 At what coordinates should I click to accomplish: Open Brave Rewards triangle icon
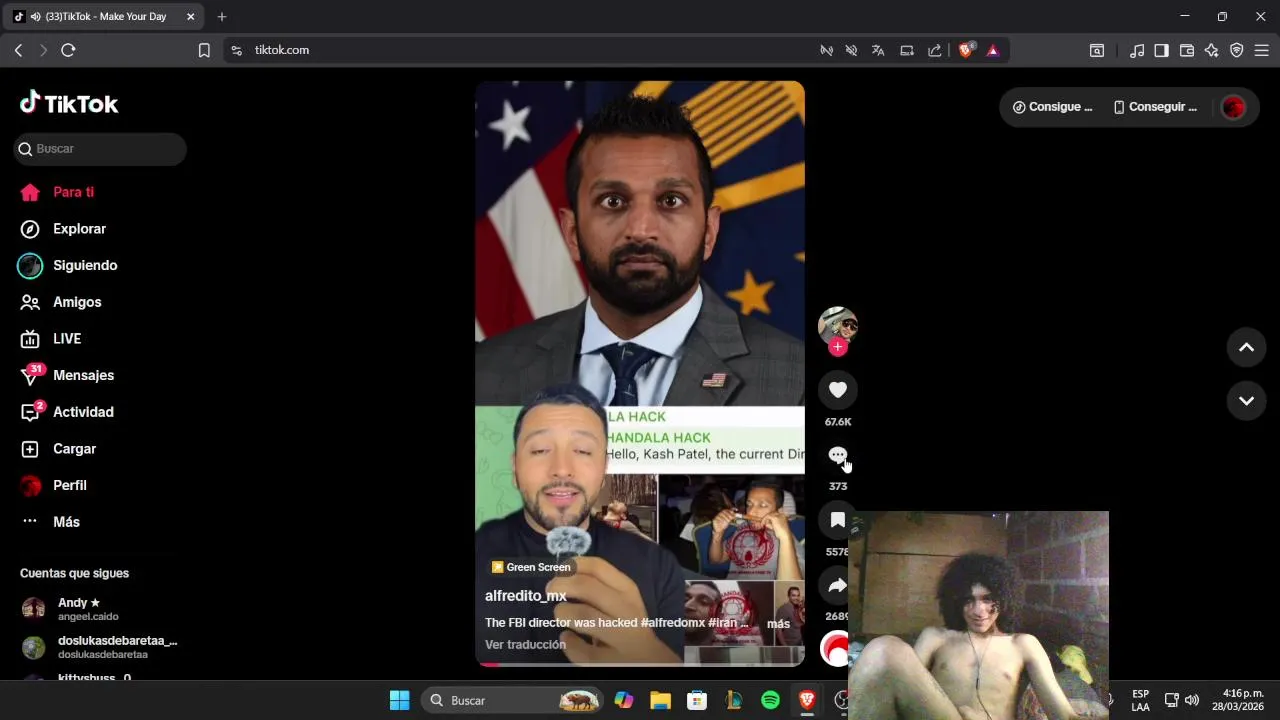[x=993, y=50]
